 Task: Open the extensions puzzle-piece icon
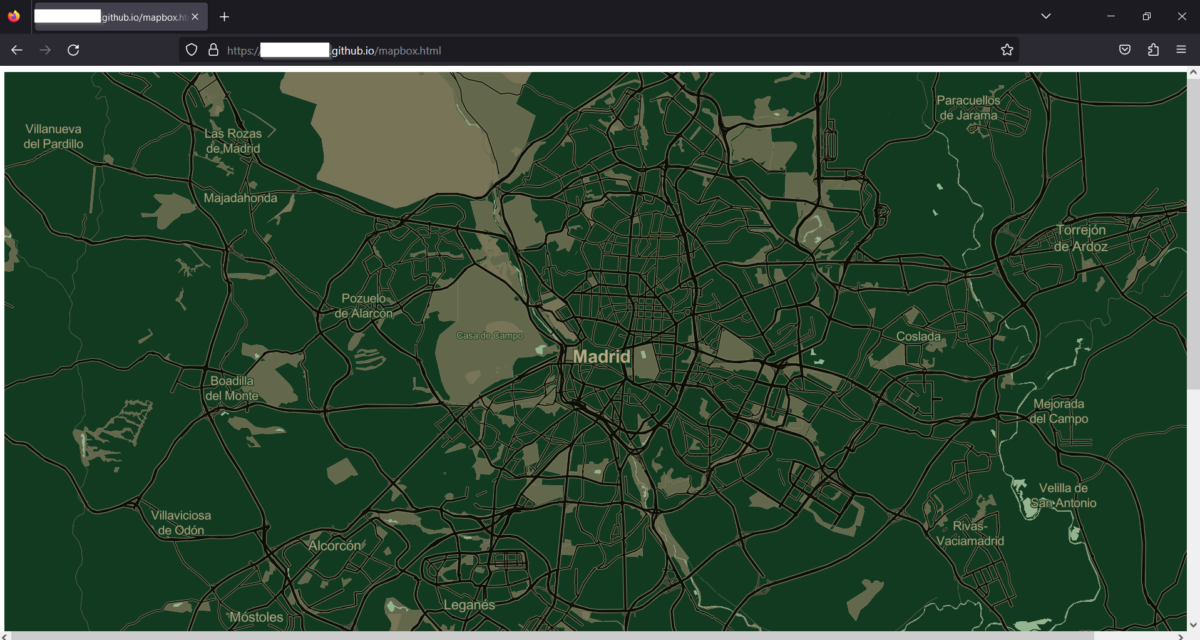pos(1152,49)
